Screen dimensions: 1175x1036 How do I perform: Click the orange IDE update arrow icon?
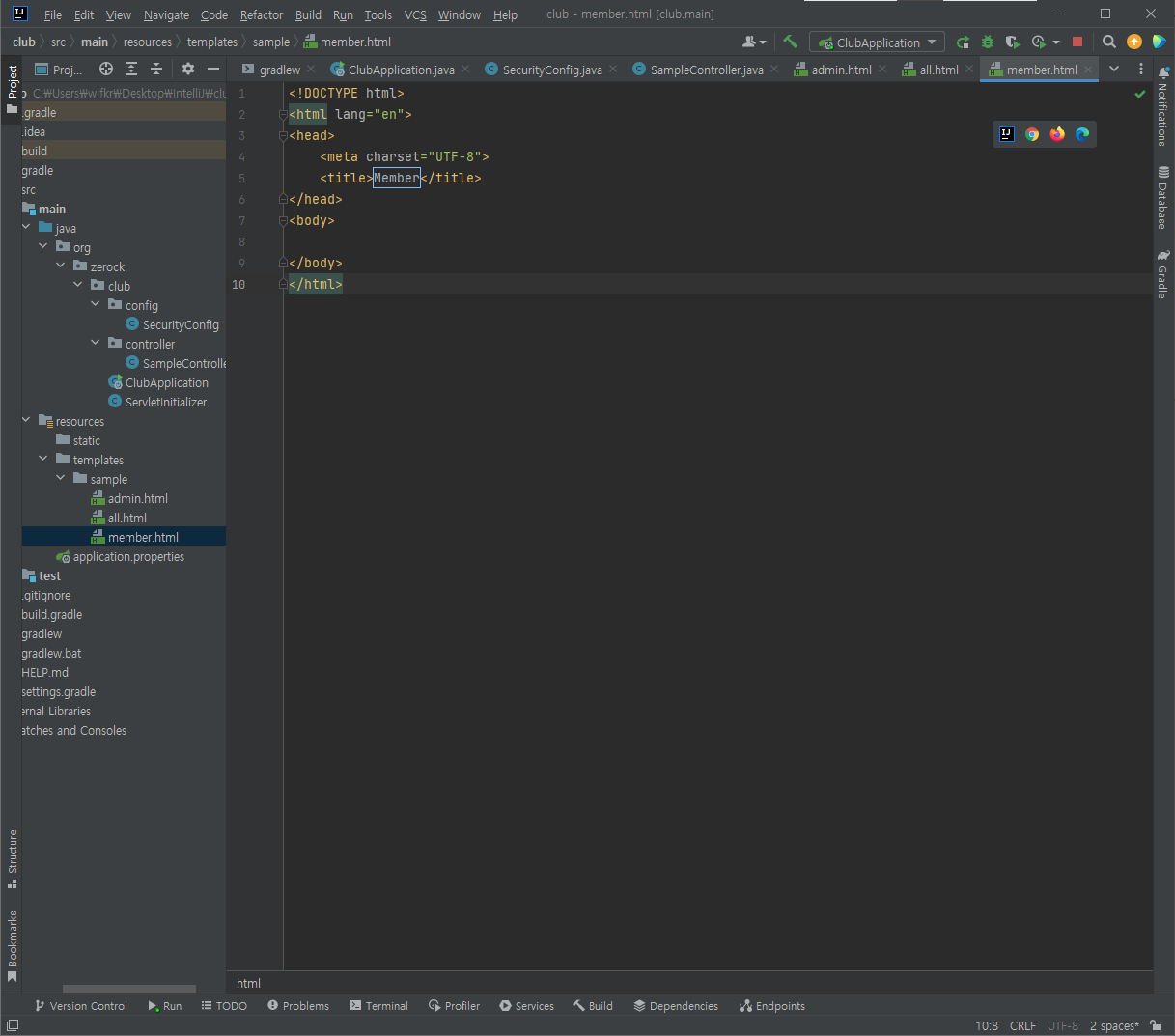tap(1134, 42)
